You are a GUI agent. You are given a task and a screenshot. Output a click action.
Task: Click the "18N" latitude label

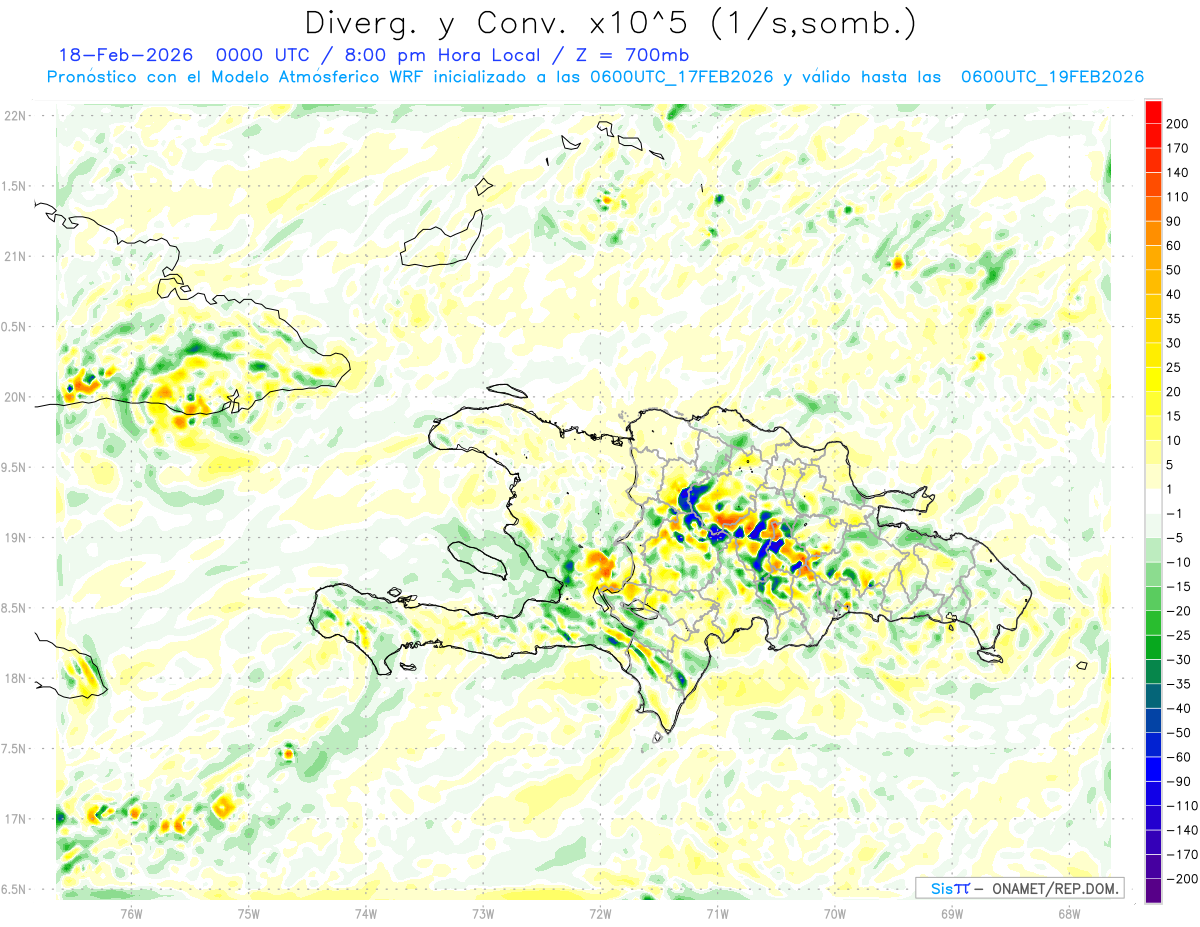(x=15, y=678)
